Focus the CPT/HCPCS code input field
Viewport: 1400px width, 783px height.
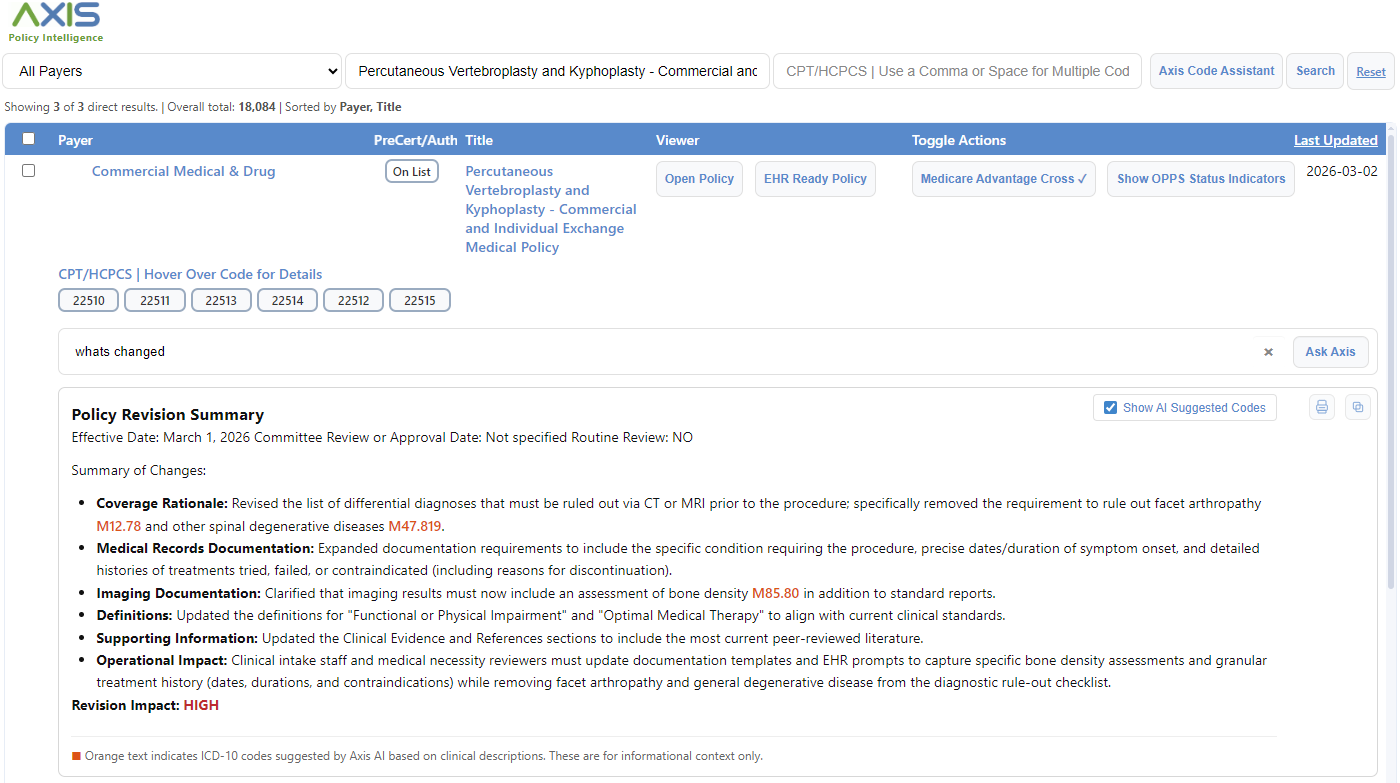957,71
